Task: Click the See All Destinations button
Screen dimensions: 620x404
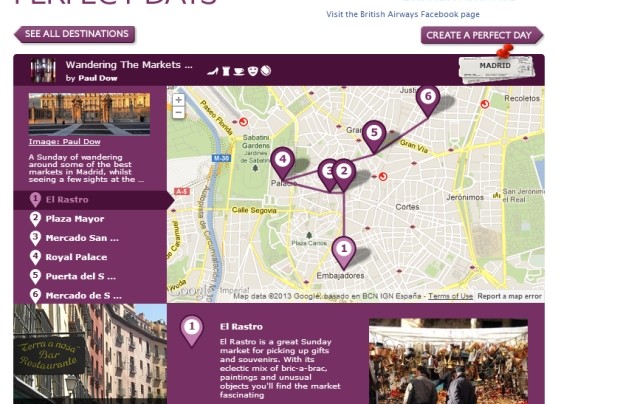Action: [75, 34]
